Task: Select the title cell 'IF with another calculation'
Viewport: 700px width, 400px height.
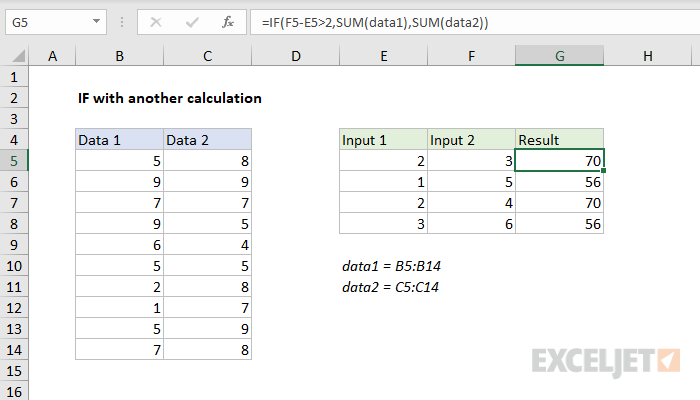Action: pos(169,98)
